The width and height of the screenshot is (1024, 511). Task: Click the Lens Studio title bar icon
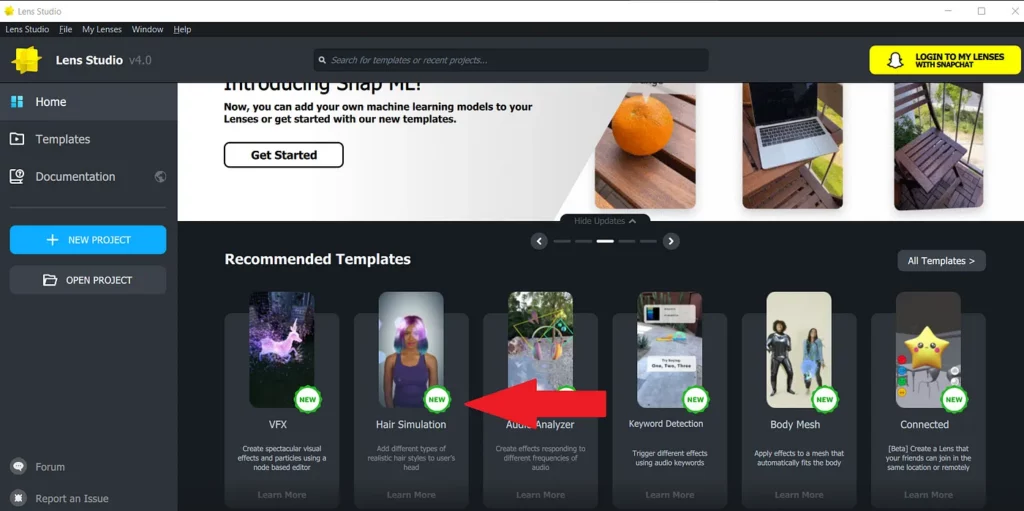coord(8,11)
